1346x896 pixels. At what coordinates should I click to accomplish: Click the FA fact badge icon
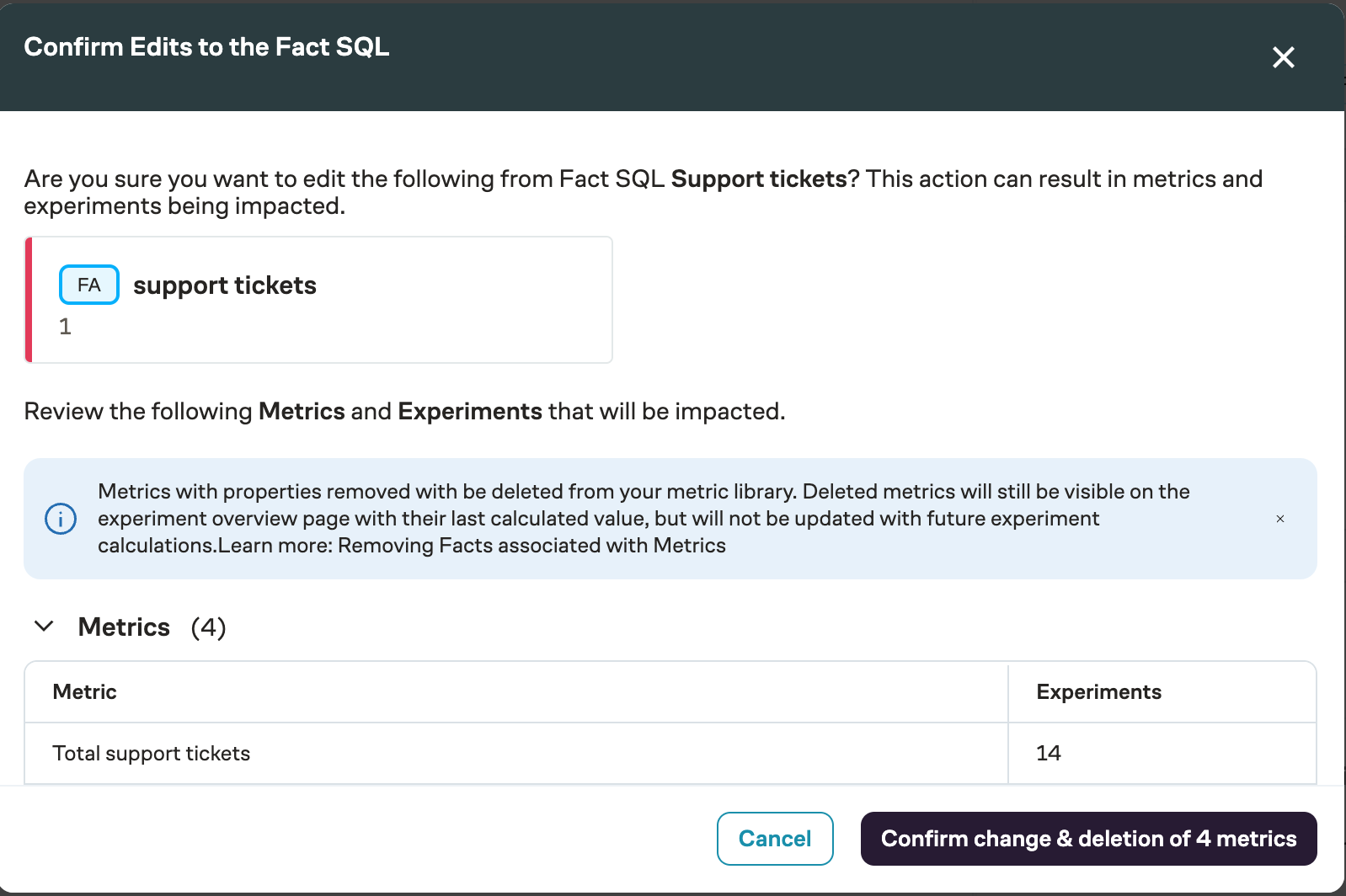click(x=89, y=285)
